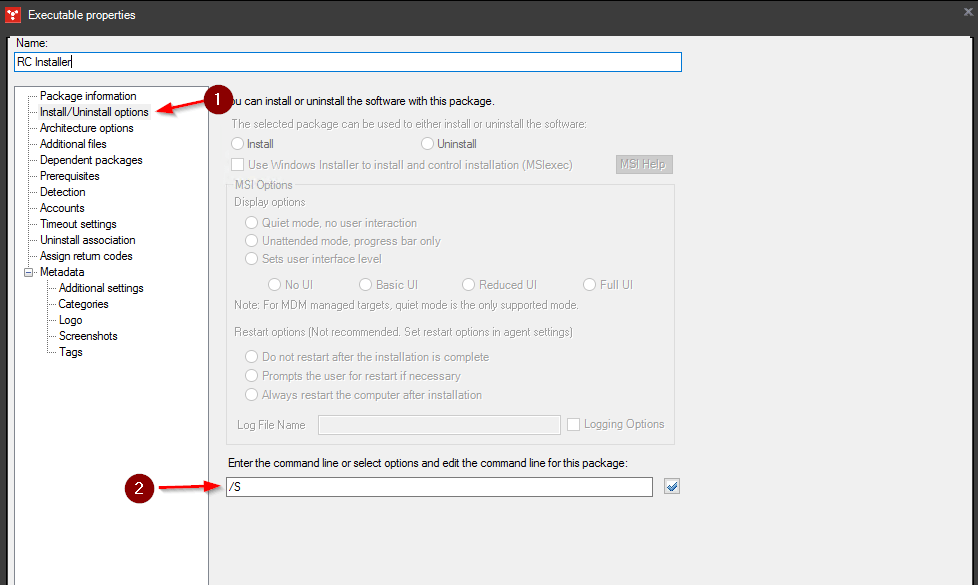Select the Uninstall radio button
The height and width of the screenshot is (585, 978).
[427, 143]
